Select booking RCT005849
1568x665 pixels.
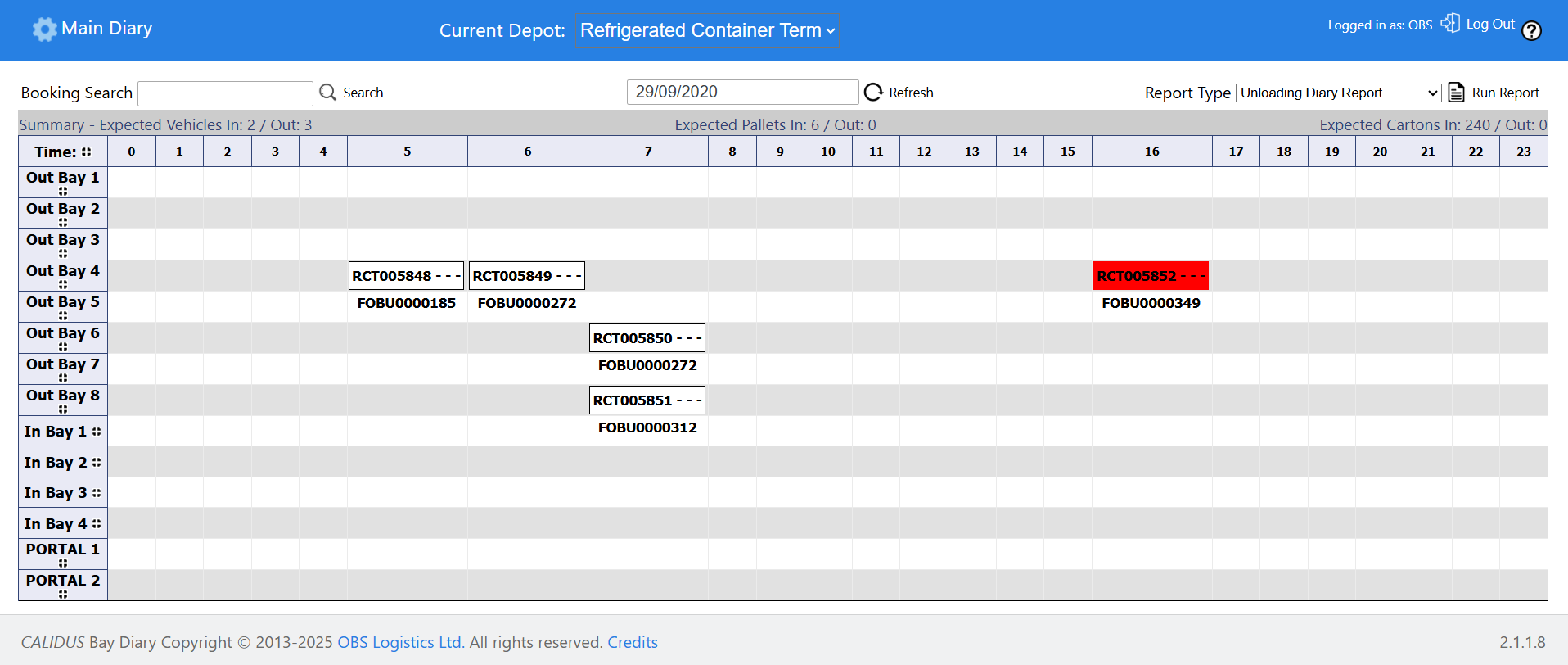click(x=527, y=276)
